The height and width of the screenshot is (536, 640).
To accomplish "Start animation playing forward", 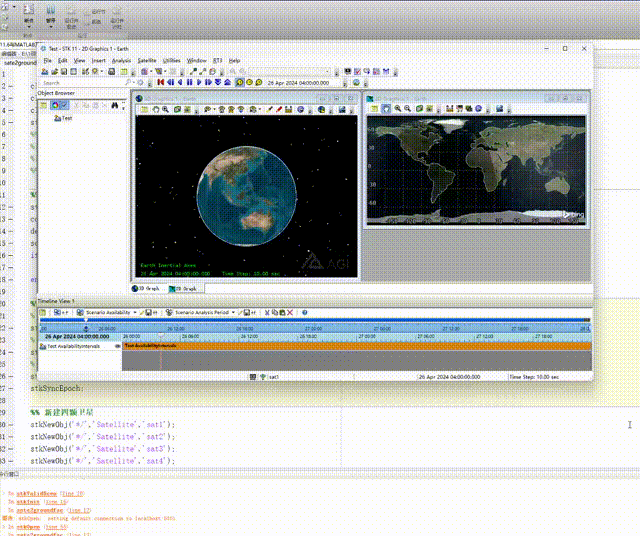I will pyautogui.click(x=199, y=82).
